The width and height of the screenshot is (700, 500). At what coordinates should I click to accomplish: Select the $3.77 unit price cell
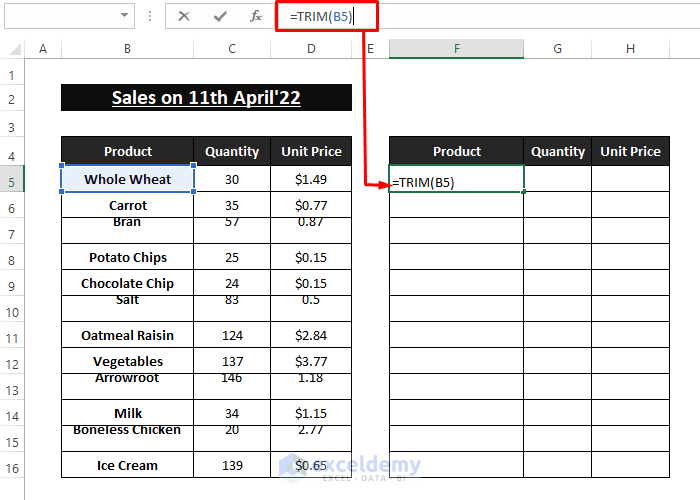point(311,362)
